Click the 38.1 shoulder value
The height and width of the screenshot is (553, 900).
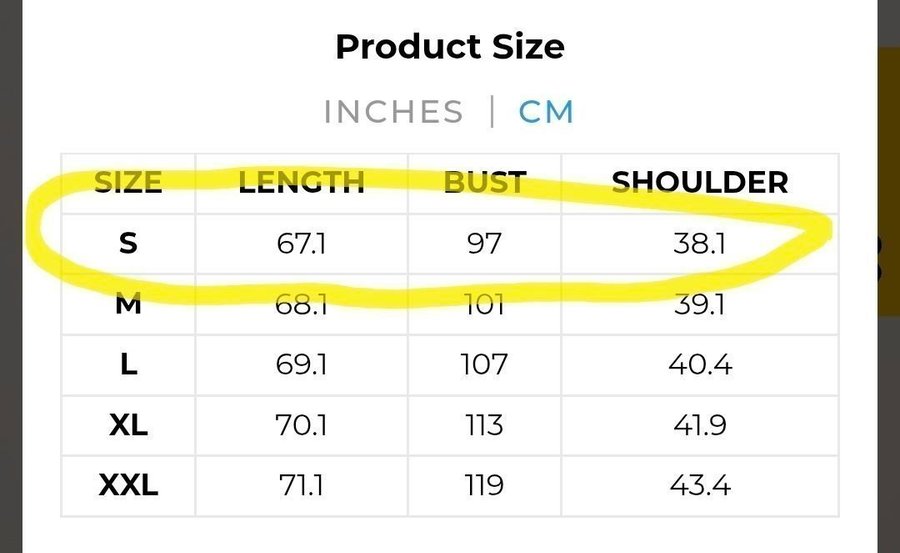tap(699, 243)
